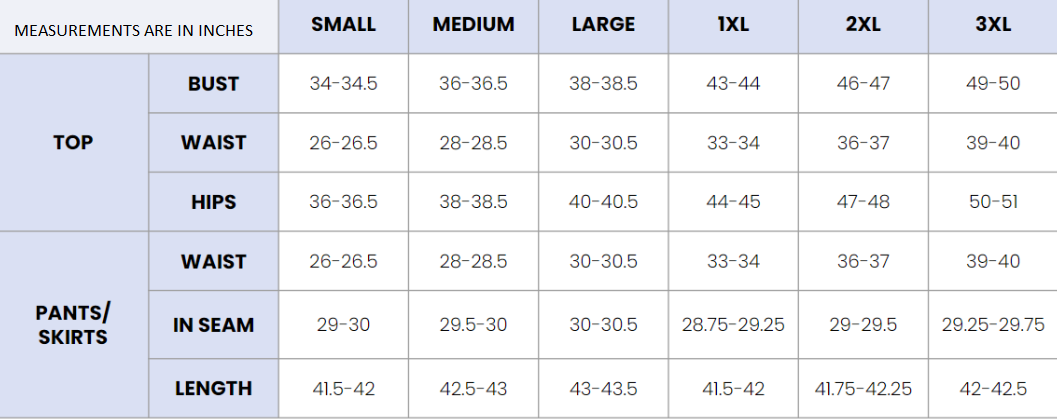Select the BUST row label

pos(213,84)
